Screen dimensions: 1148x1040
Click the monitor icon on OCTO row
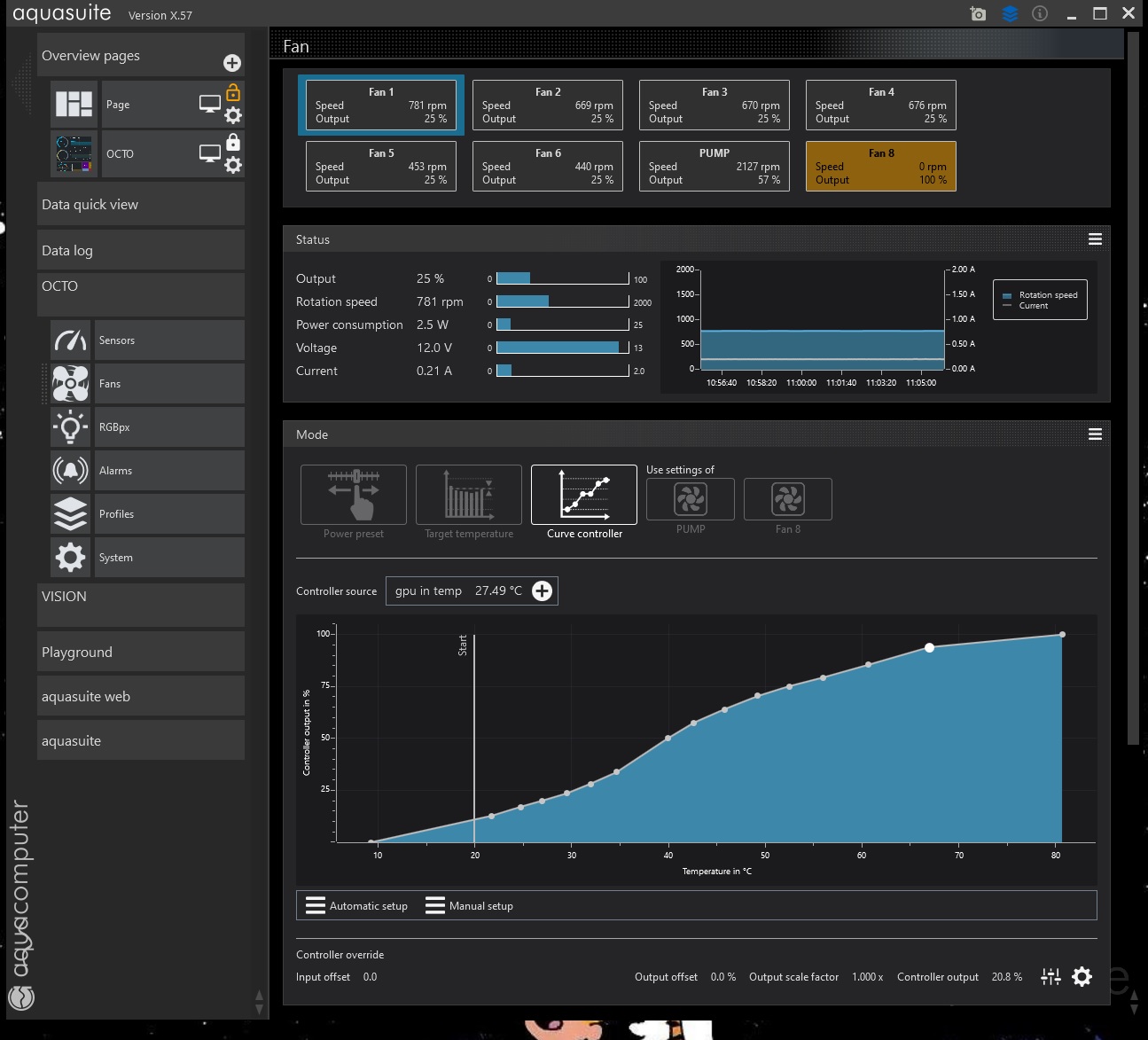[209, 153]
